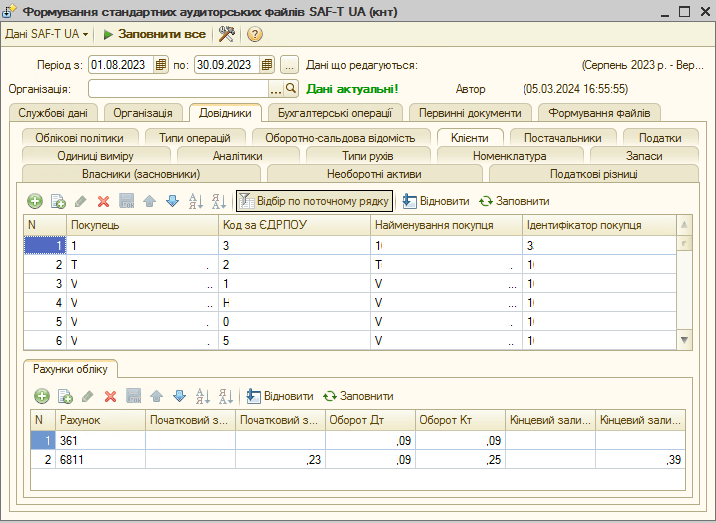
Task: Move client row down with blue arrow
Action: click(173, 201)
